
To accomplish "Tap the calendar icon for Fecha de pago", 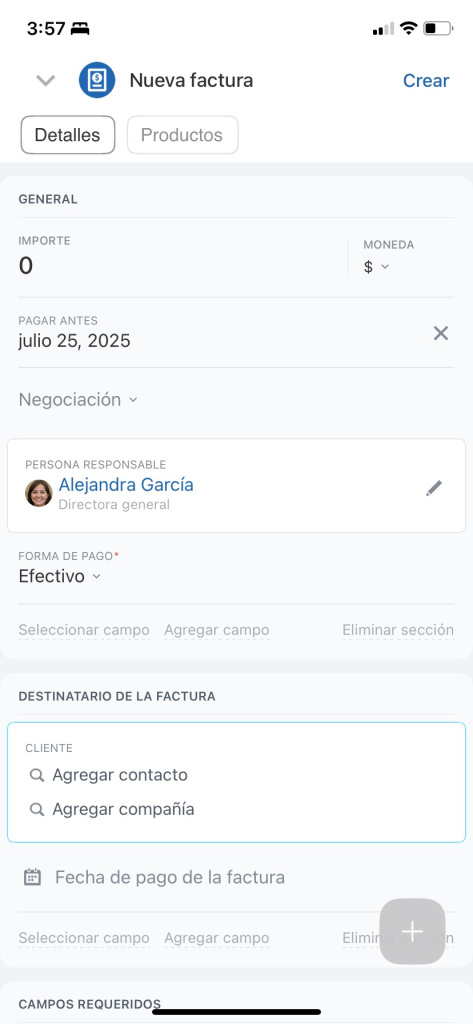I will (33, 876).
